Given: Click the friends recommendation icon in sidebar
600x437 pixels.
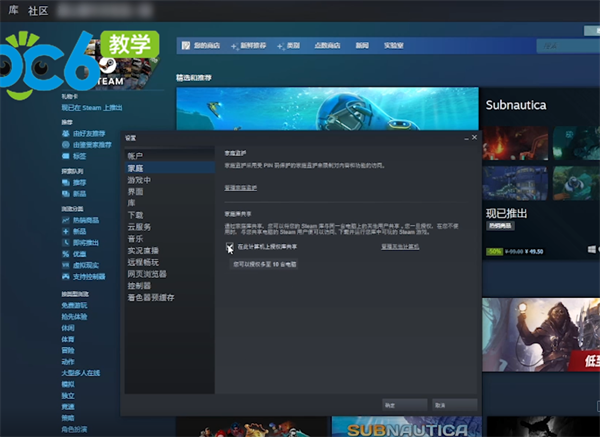Looking at the screenshot, I should pyautogui.click(x=65, y=133).
